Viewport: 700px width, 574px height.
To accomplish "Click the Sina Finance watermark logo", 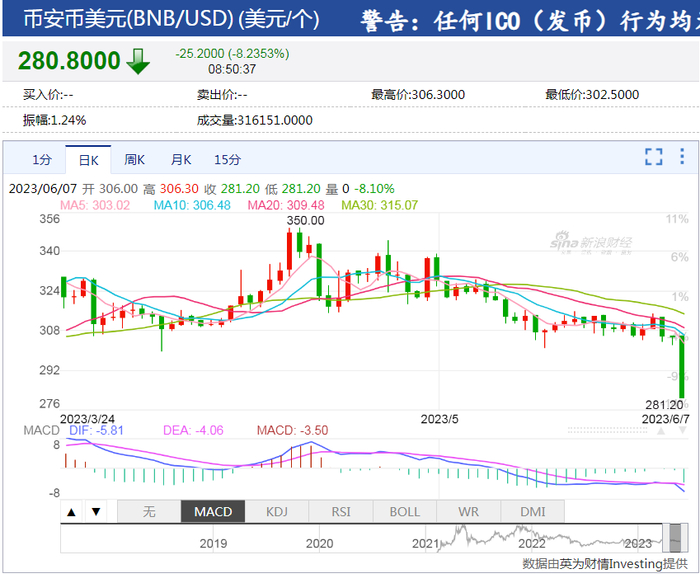I will (591, 242).
